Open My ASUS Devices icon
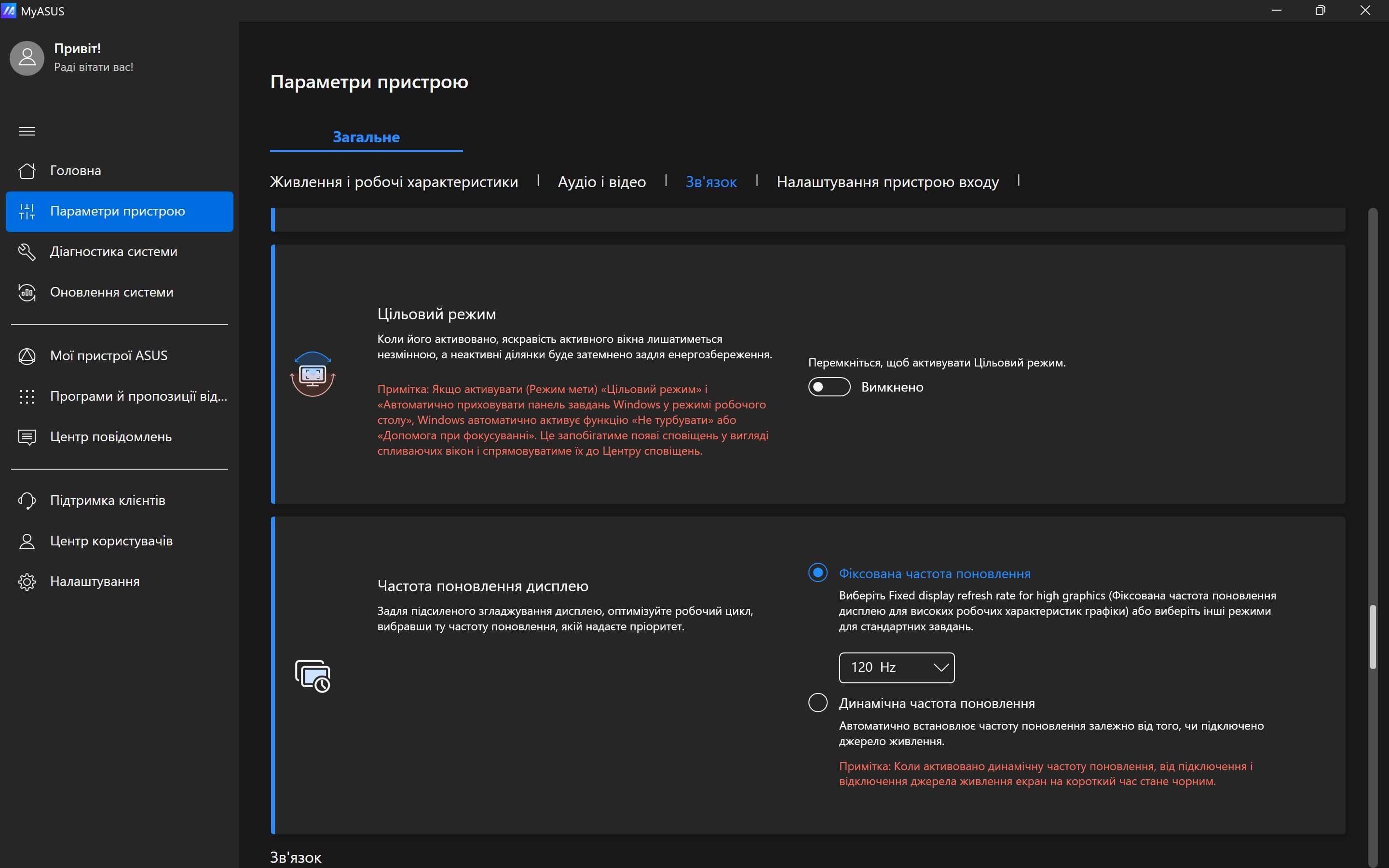 coord(27,356)
